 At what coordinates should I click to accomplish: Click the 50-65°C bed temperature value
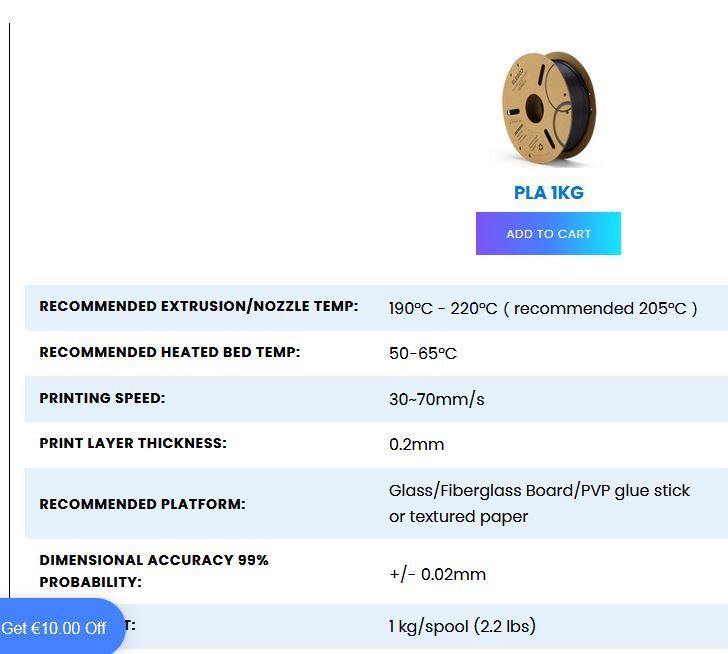click(x=423, y=354)
